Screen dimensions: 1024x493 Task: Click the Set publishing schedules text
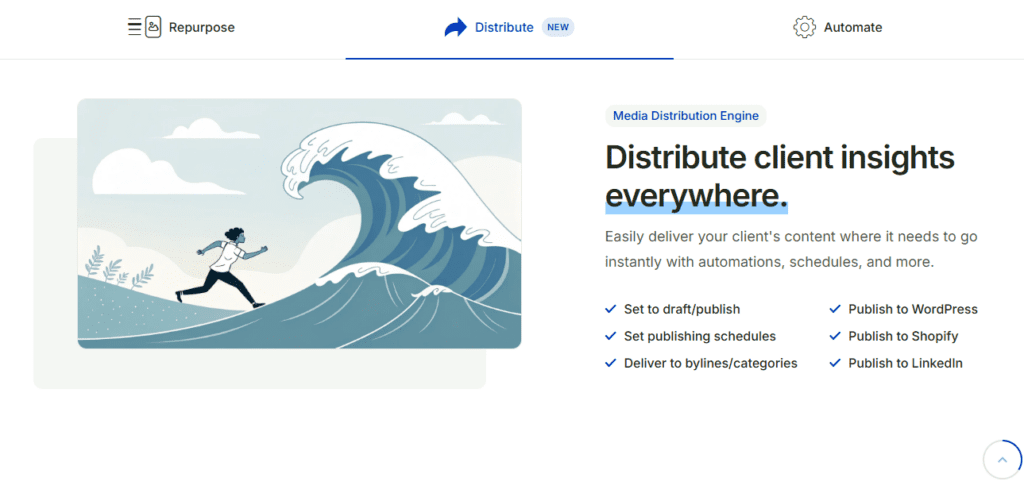click(699, 337)
